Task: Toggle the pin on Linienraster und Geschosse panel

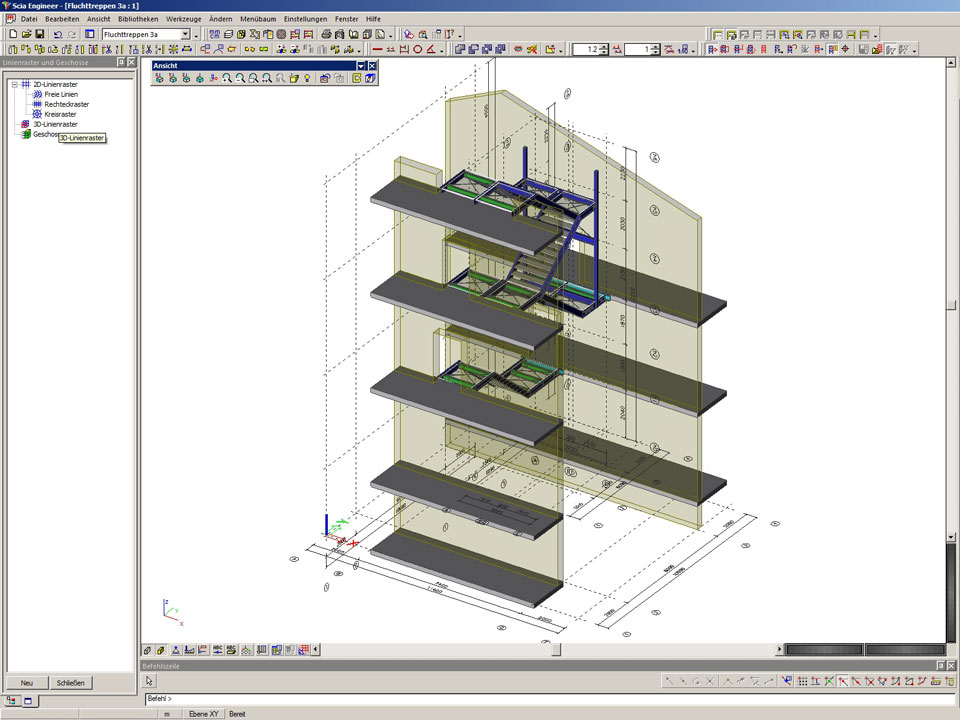Action: coord(121,62)
